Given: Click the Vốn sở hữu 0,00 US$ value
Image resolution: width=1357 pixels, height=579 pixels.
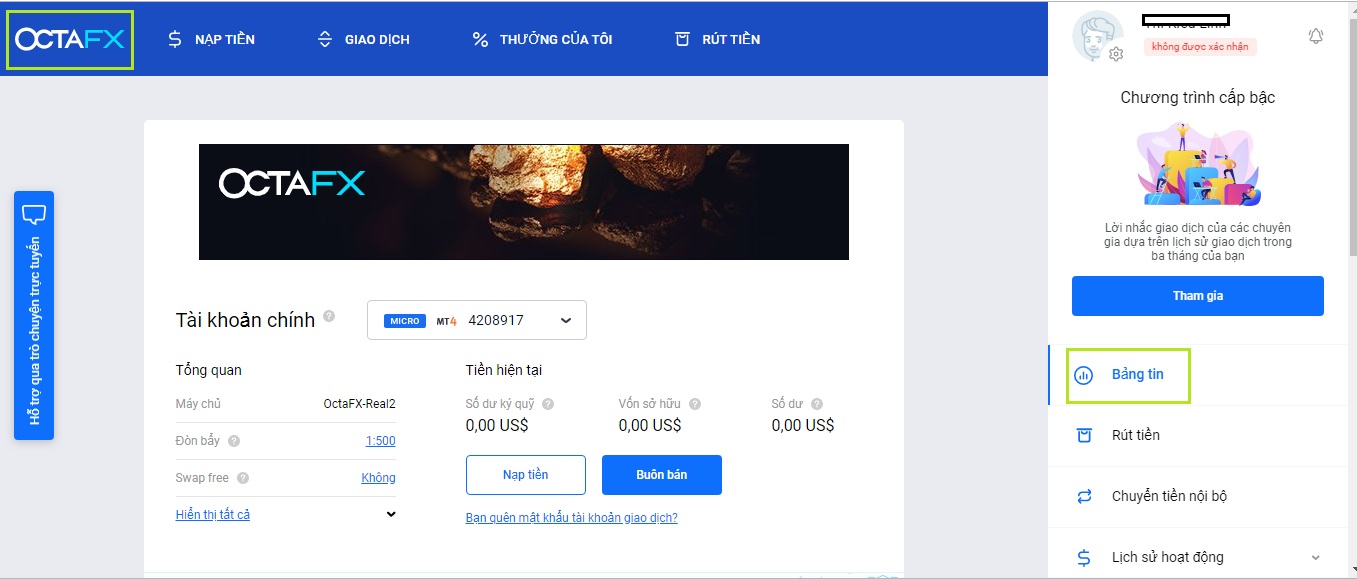Looking at the screenshot, I should tap(650, 426).
